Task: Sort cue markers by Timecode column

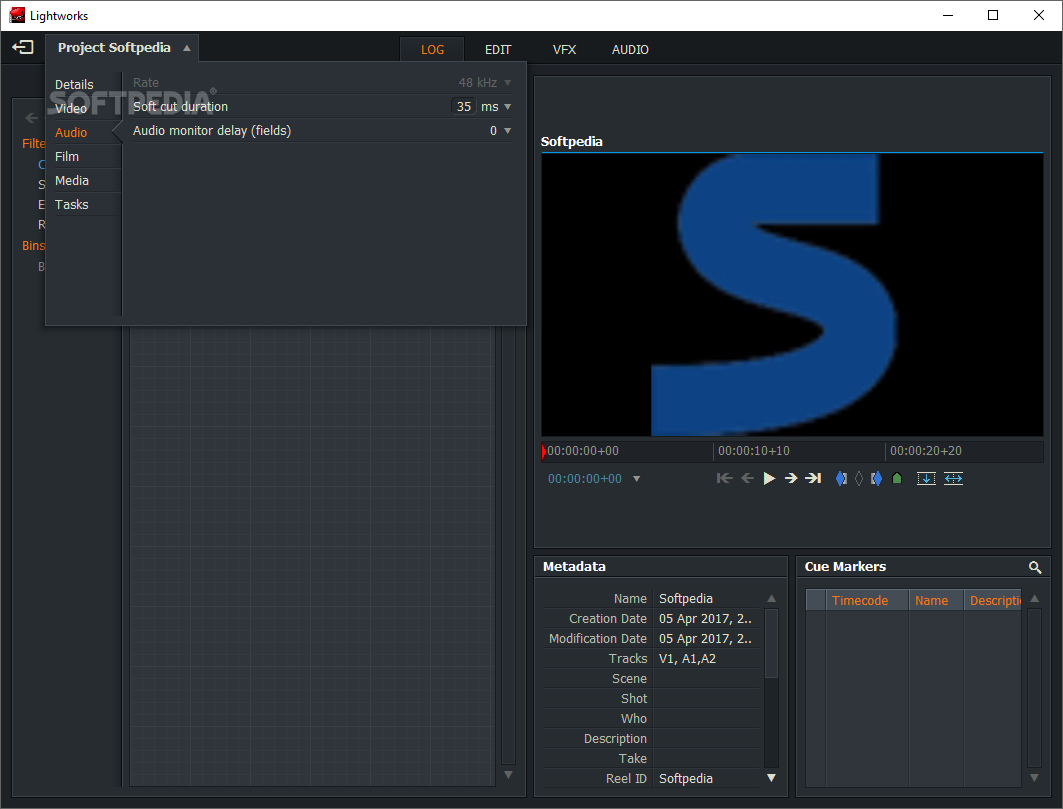Action: 866,600
